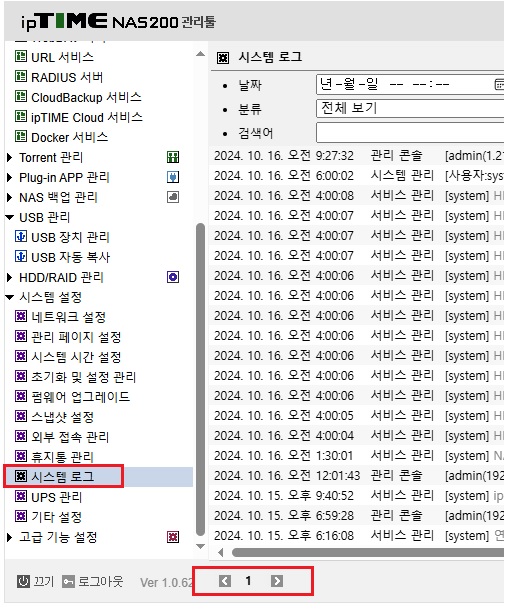Open URL 서비스 menu item
The width and height of the screenshot is (514, 614).
tap(62, 58)
